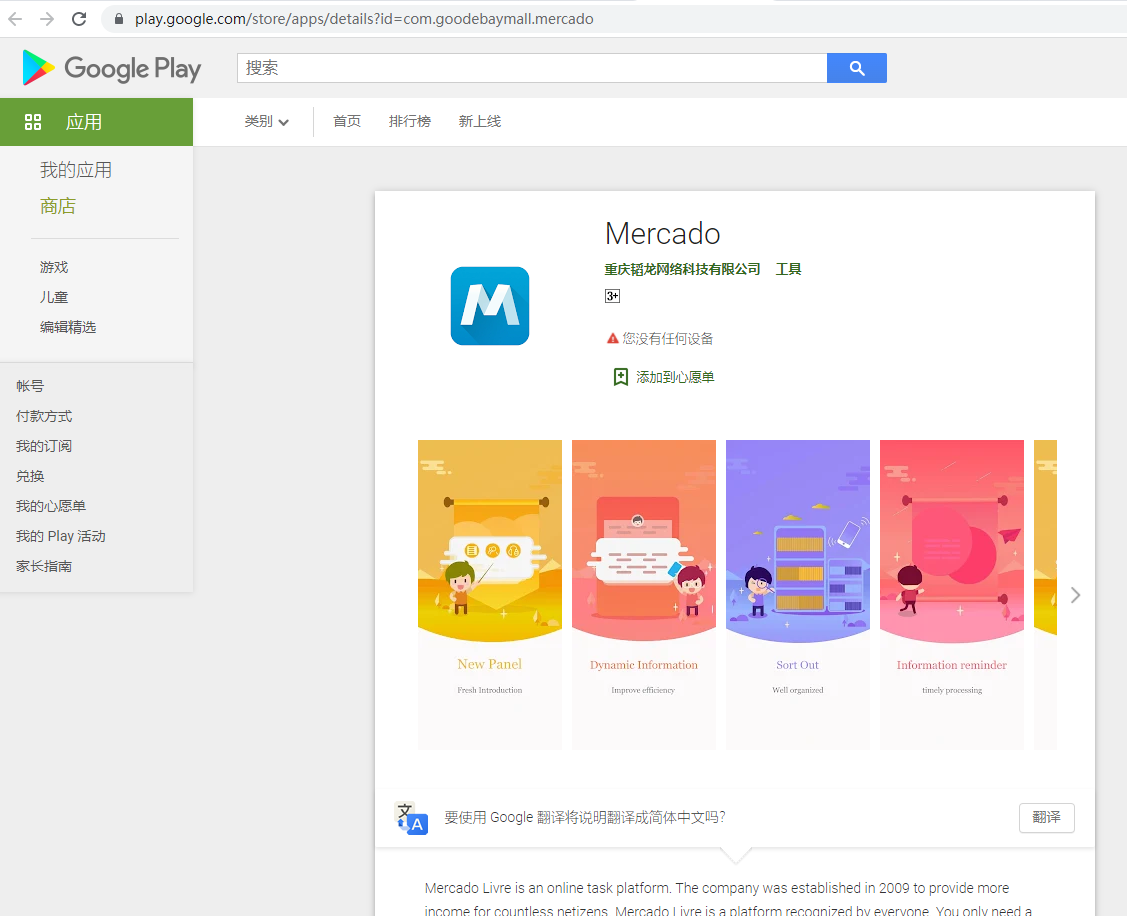Click the Google Play logo
The image size is (1127, 916).
click(x=111, y=68)
